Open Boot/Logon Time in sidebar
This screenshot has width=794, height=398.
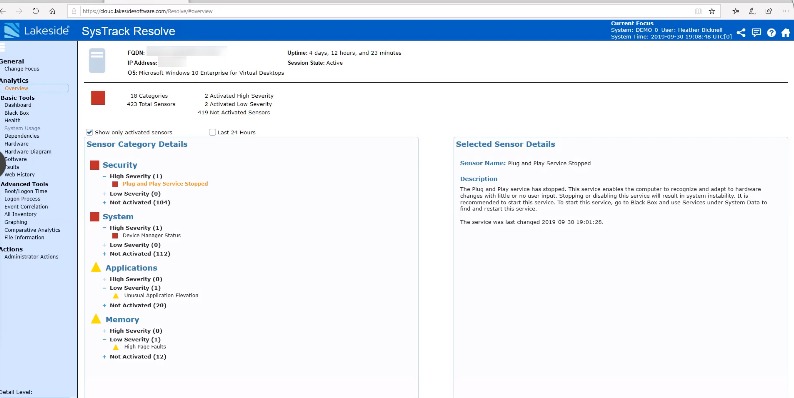pos(26,191)
